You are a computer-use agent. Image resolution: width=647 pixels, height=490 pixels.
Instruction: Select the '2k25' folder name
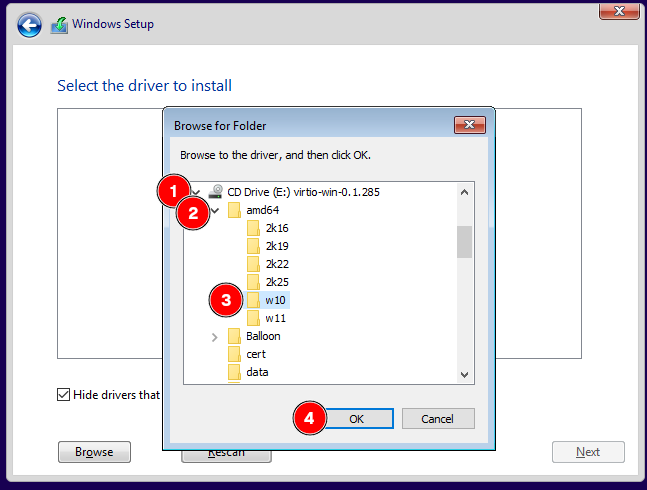277,282
